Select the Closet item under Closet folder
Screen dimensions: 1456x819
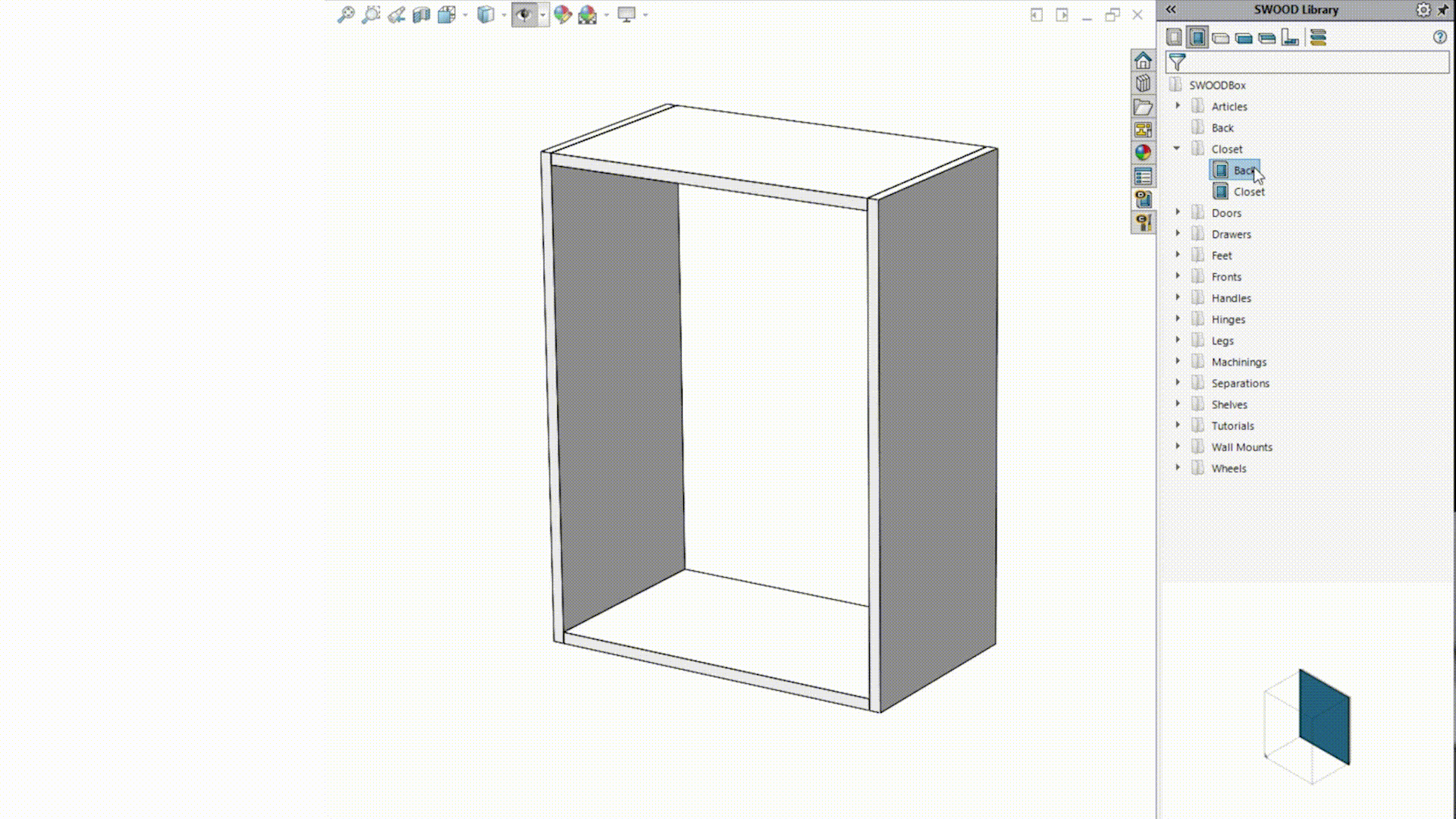(1249, 192)
